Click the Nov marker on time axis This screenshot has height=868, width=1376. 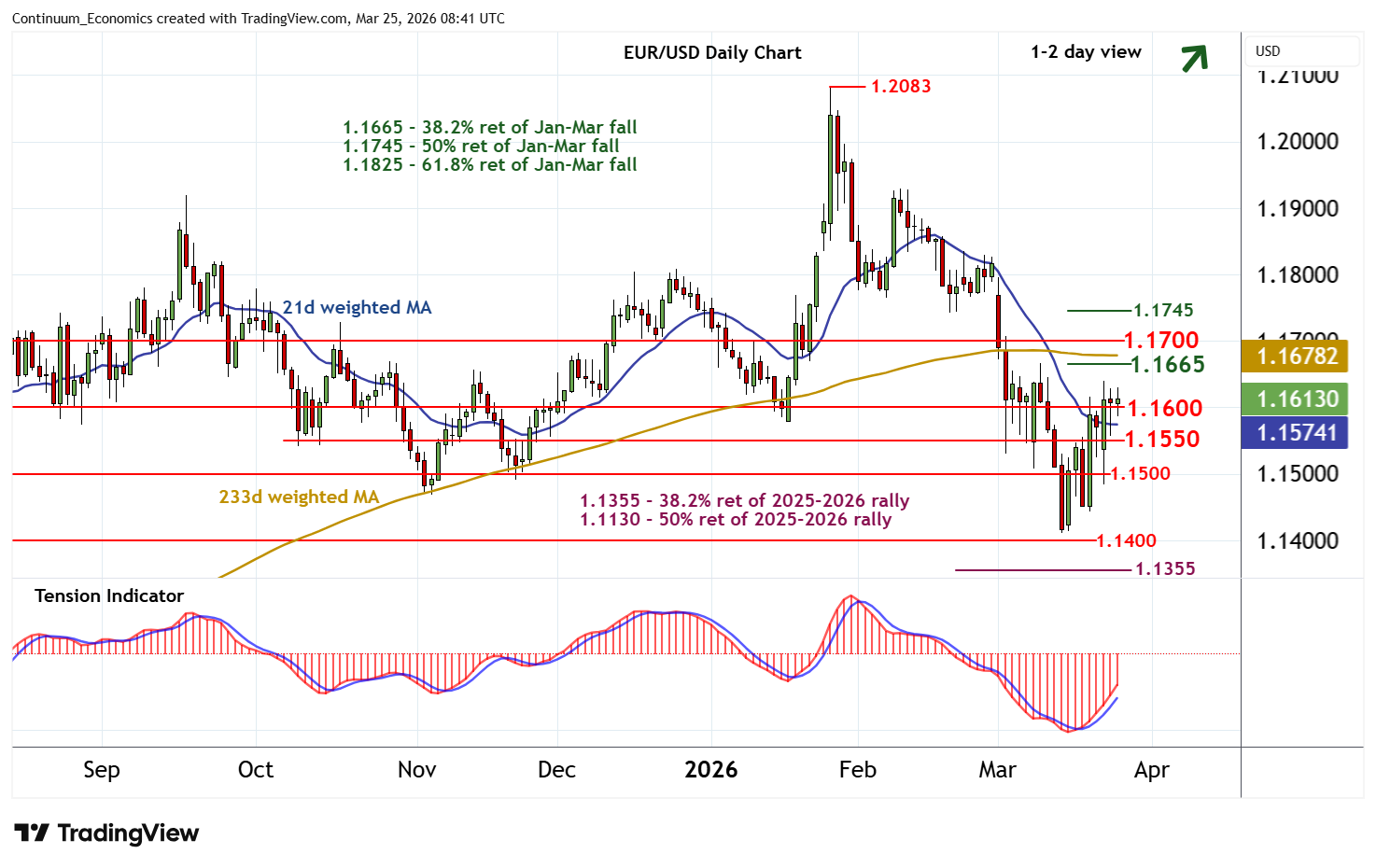pos(416,770)
